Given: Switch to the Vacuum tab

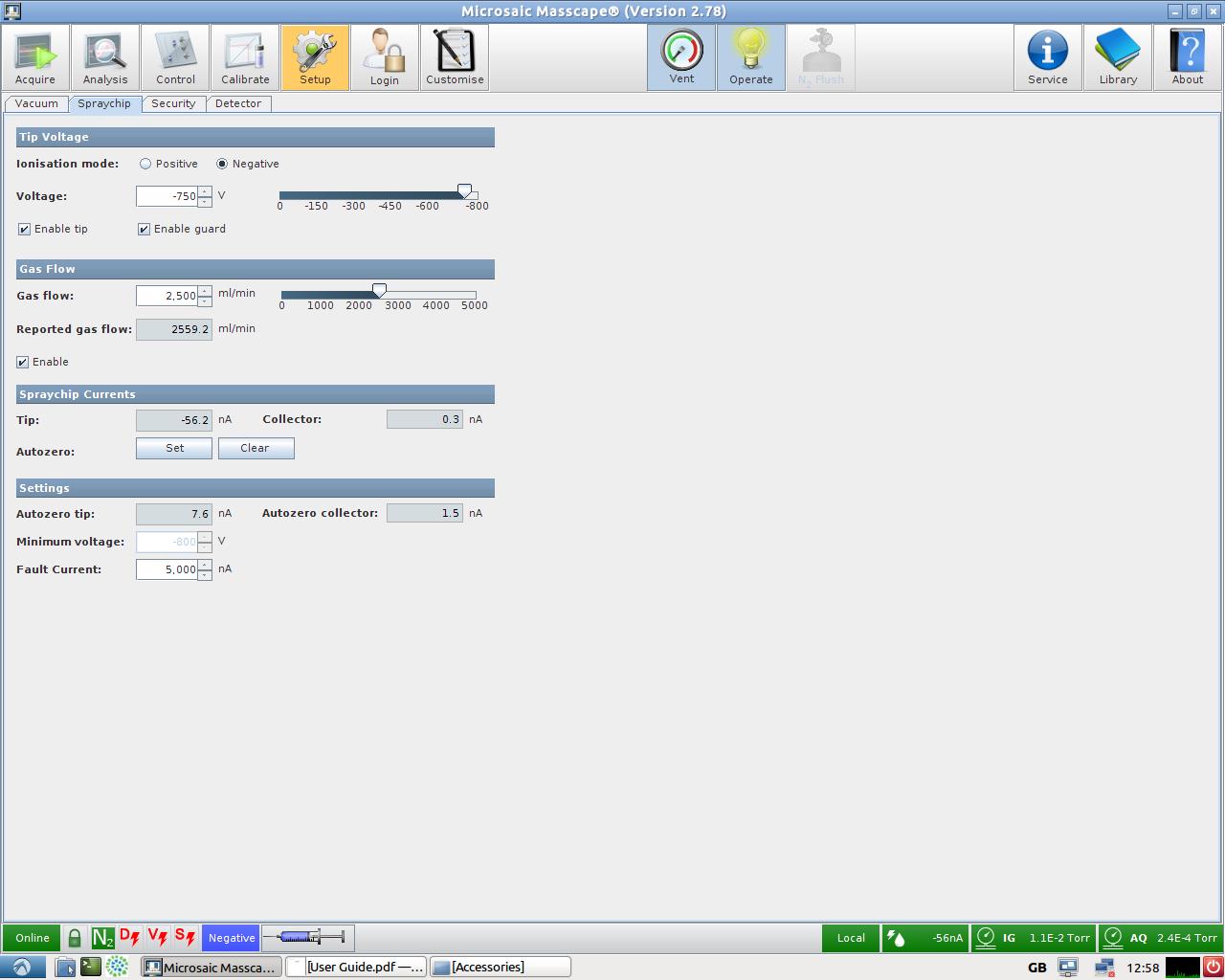Looking at the screenshot, I should [36, 103].
